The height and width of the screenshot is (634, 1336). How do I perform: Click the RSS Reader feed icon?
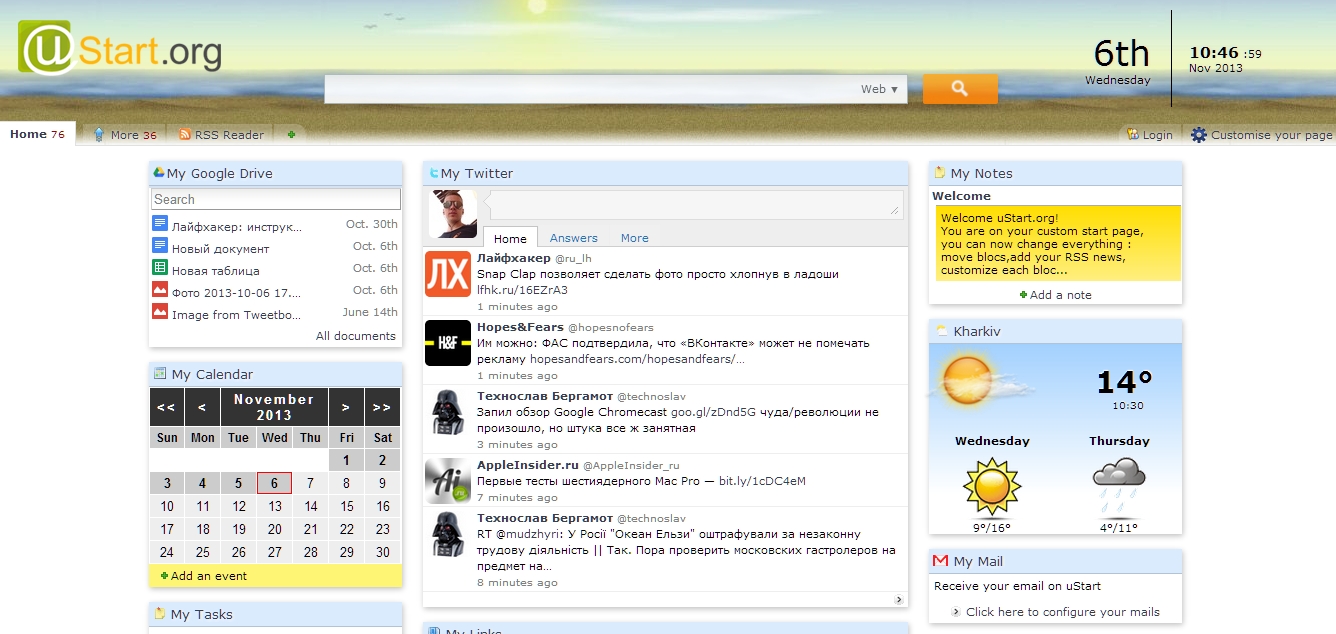click(x=185, y=134)
